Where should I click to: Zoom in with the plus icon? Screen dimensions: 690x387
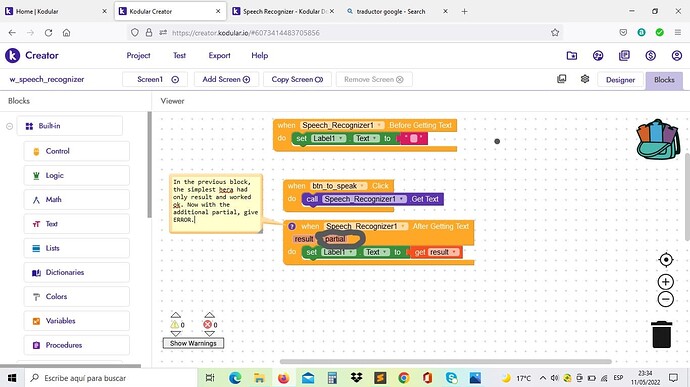pyautogui.click(x=665, y=282)
